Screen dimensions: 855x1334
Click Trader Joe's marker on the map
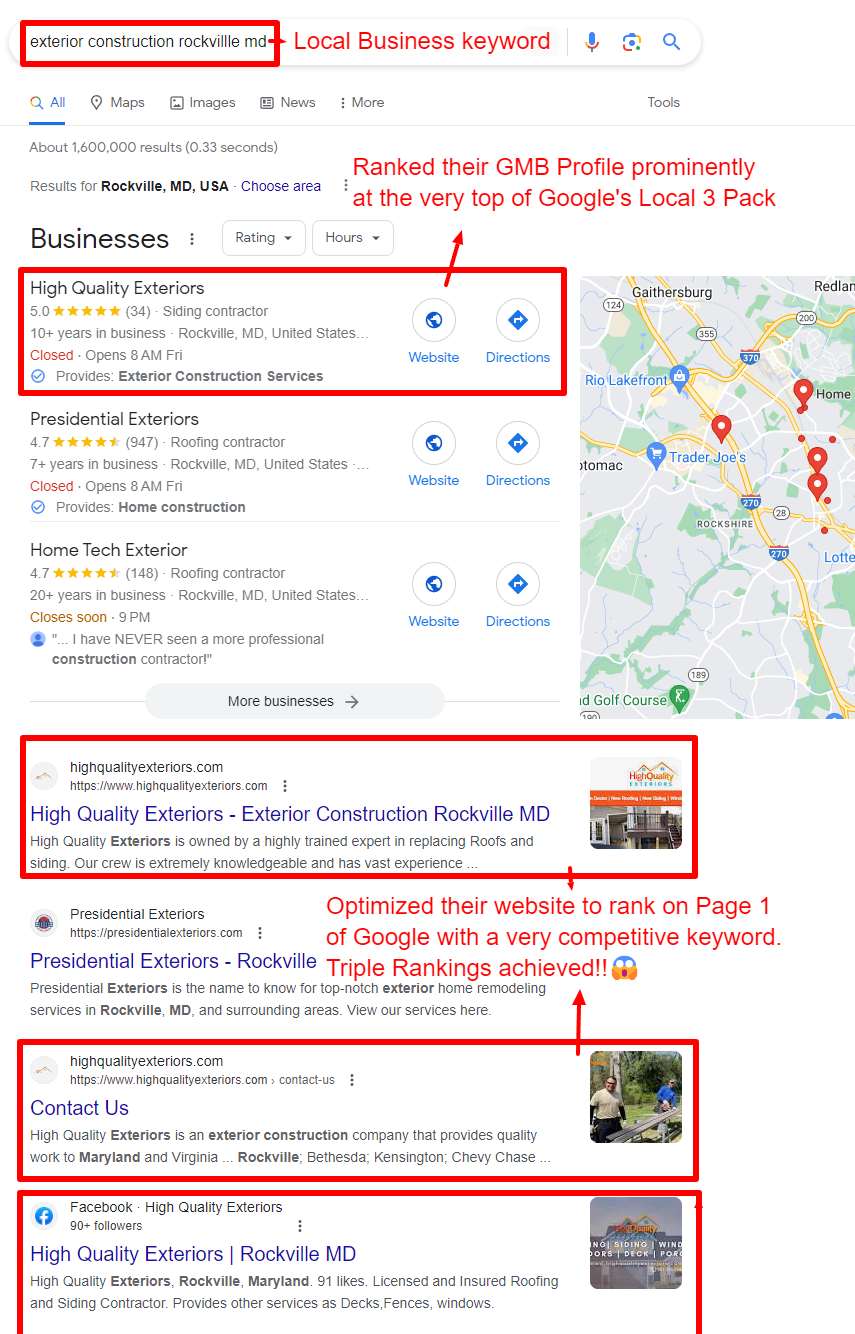tap(656, 455)
